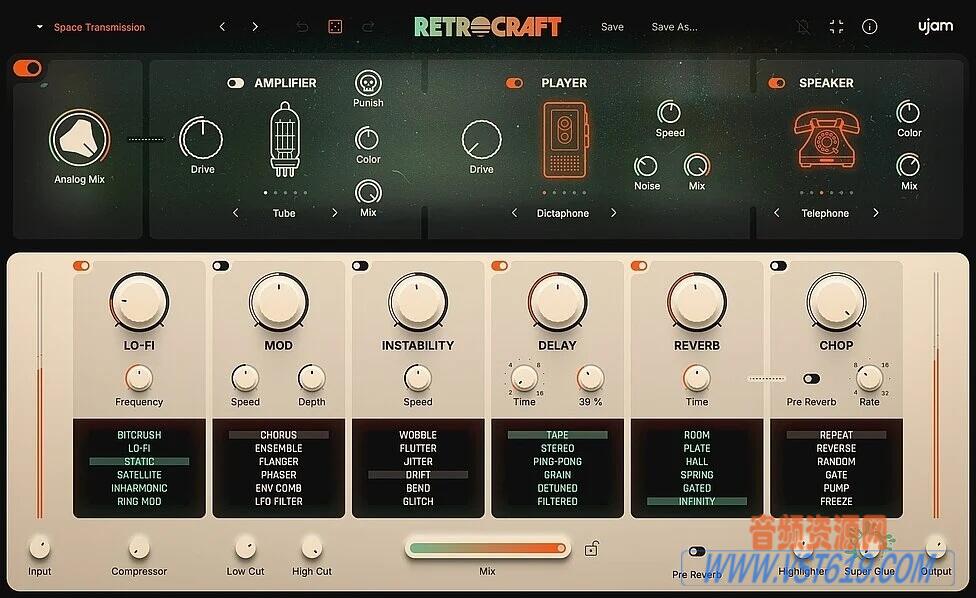This screenshot has height=598, width=976.
Task: Click the resize window corners icon
Action: point(837,27)
